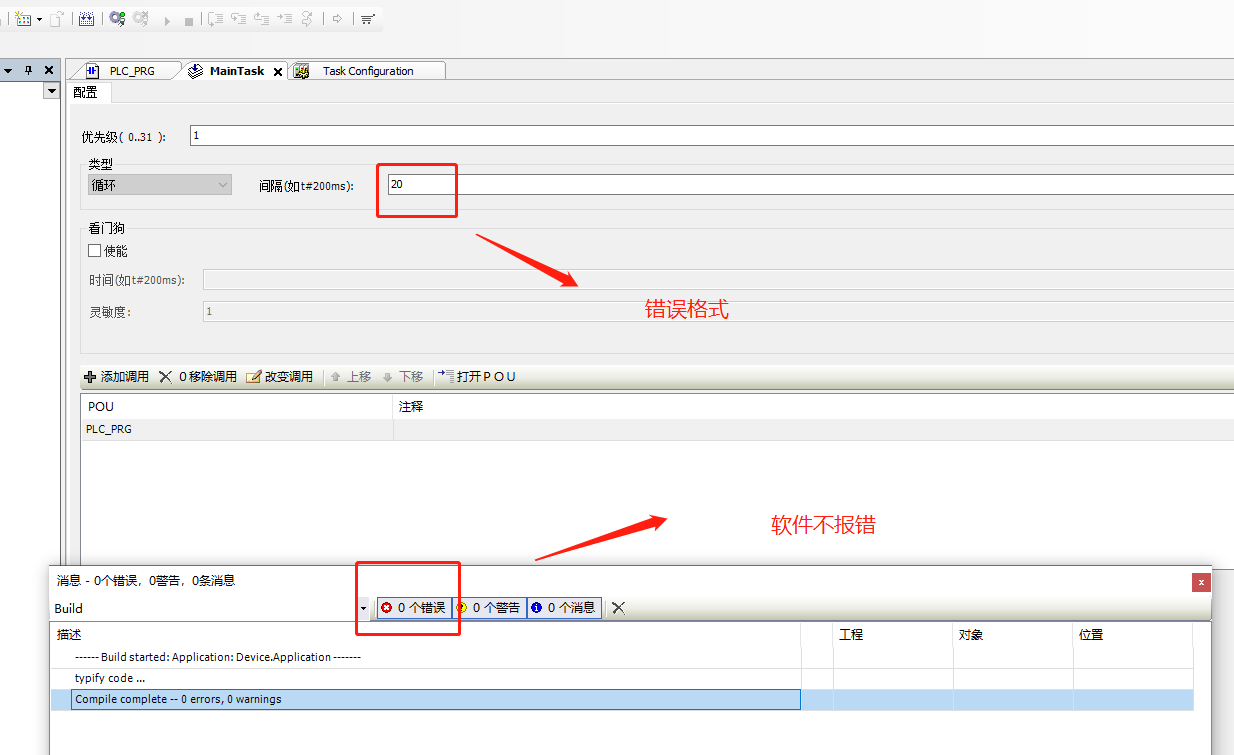Select the 'Build started' message row
Image resolution: width=1234 pixels, height=755 pixels.
(622, 657)
